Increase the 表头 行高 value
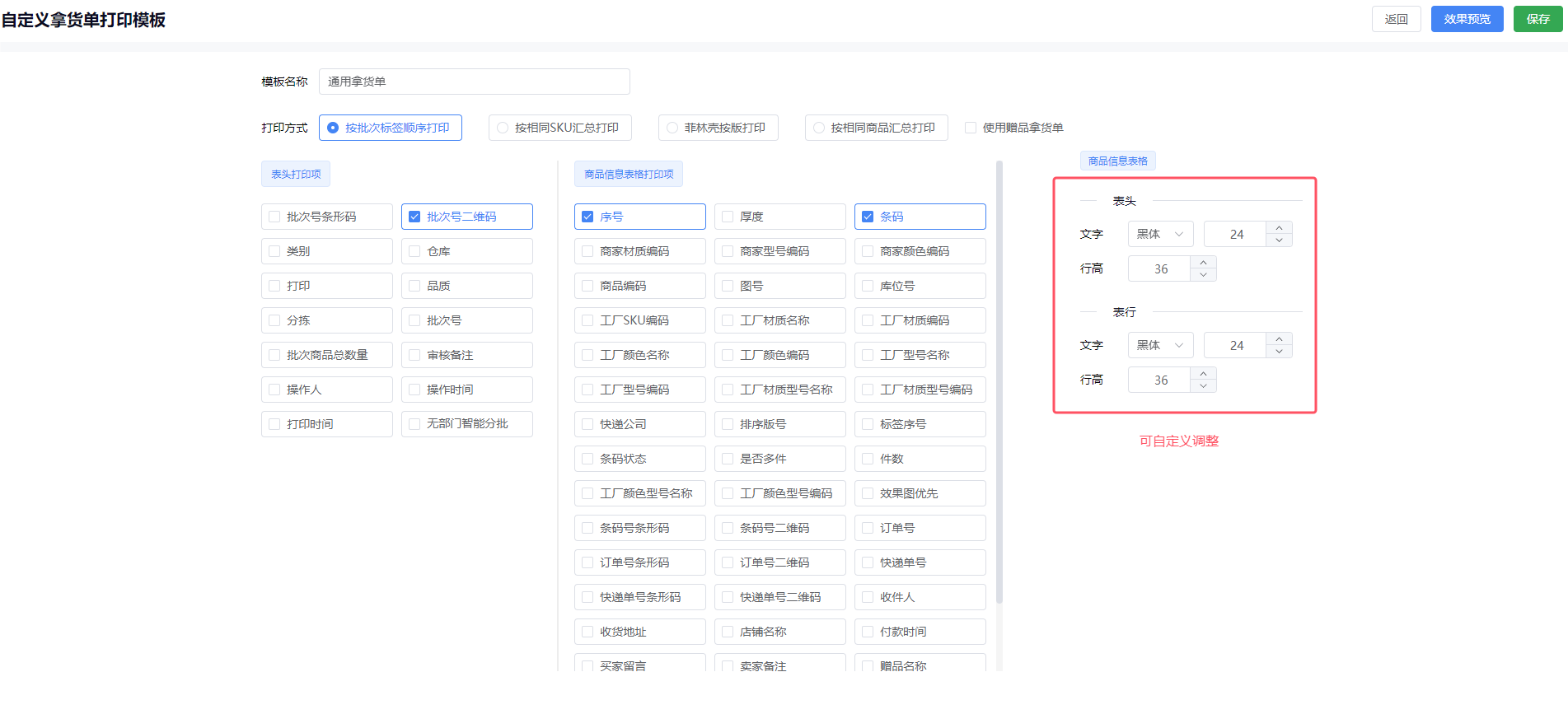The image size is (1568, 728). 1203,263
